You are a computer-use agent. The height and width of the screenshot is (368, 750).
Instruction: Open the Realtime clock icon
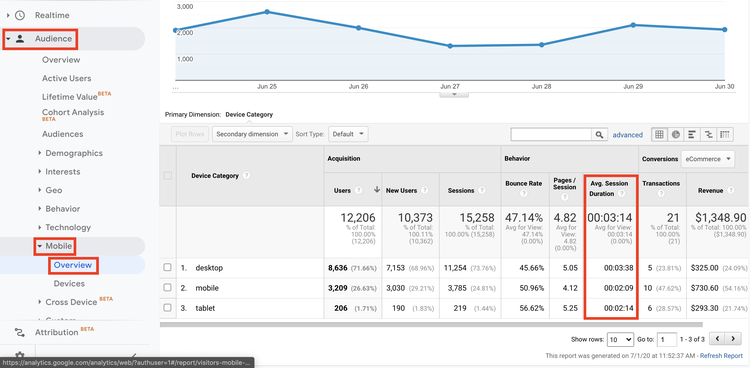[x=20, y=15]
